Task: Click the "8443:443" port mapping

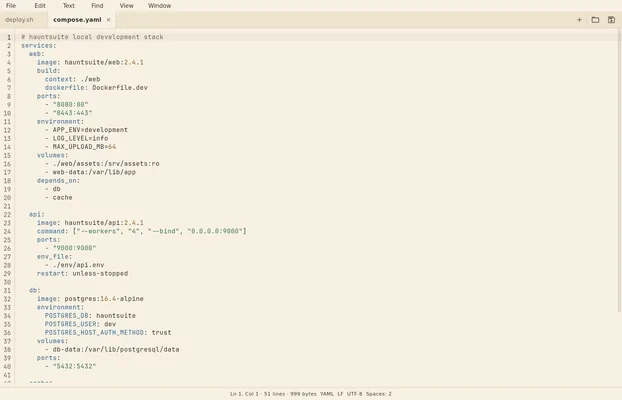Action: [72, 113]
